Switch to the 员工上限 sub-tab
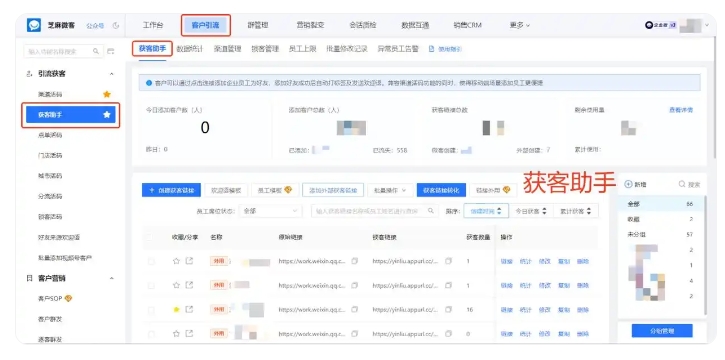 click(x=302, y=49)
